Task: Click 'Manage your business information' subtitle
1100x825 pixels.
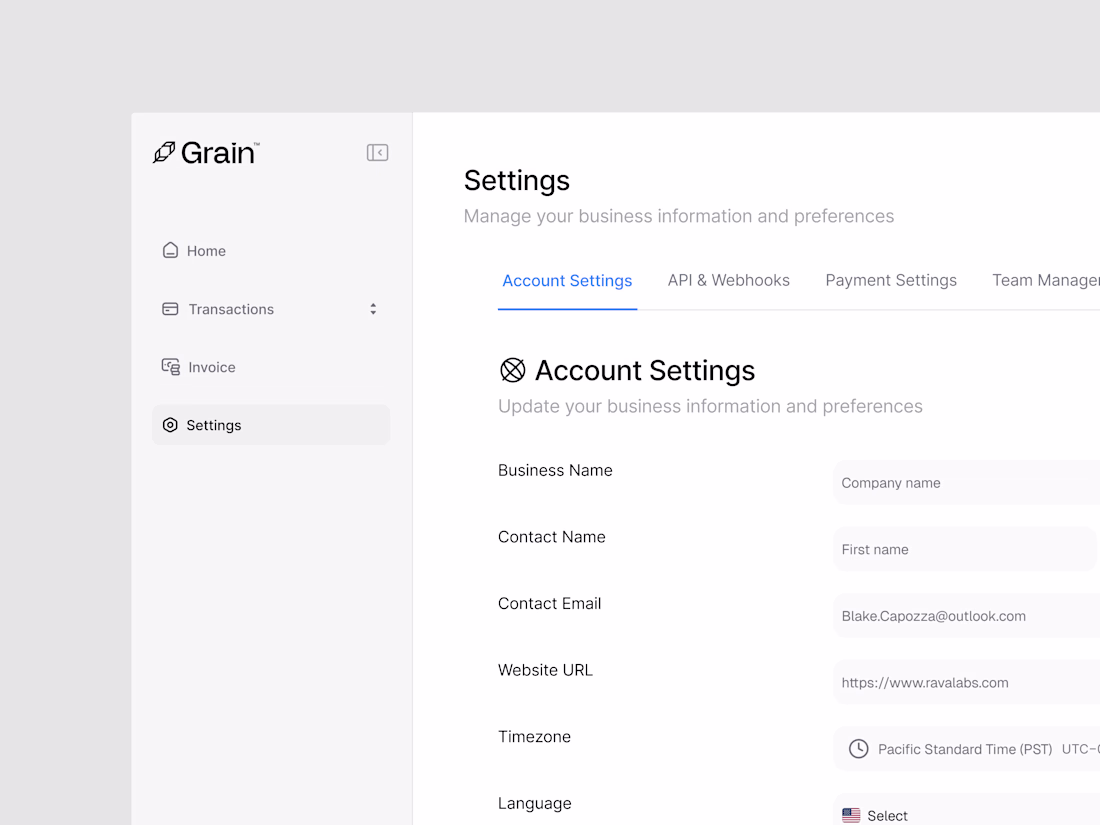Action: 678,216
